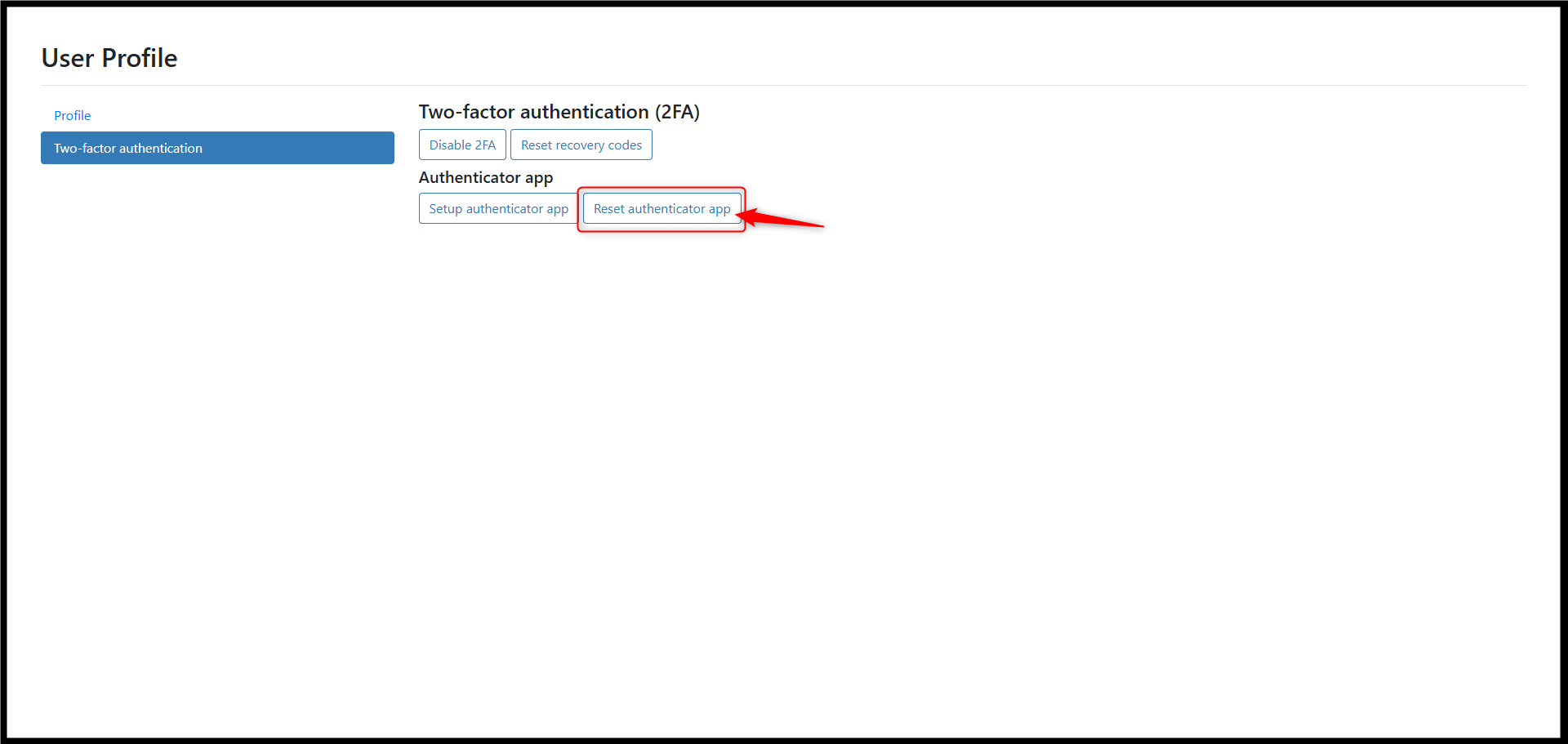Image resolution: width=1568 pixels, height=744 pixels.
Task: Click Reset recovery codes button
Action: click(x=581, y=145)
